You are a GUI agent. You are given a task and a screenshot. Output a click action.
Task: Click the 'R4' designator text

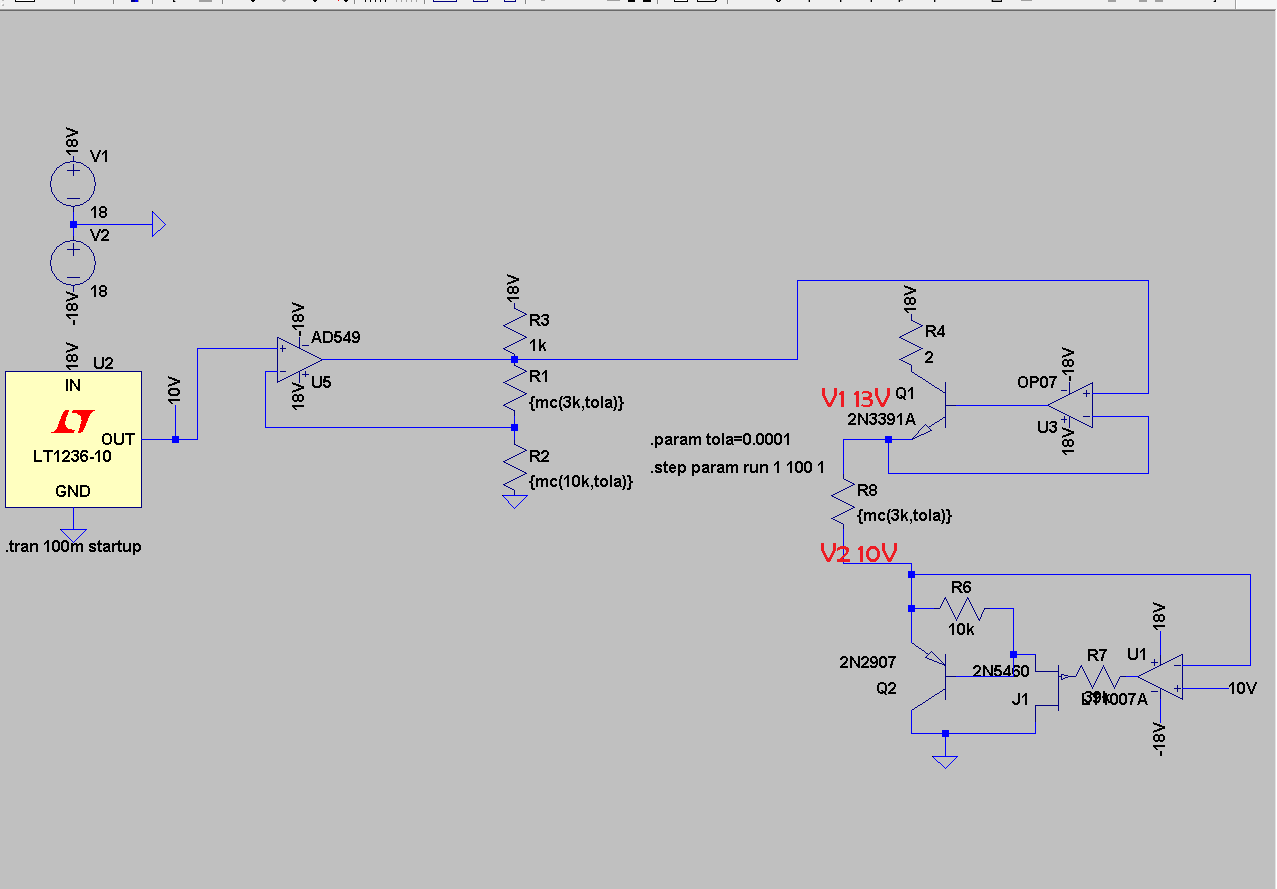(935, 331)
